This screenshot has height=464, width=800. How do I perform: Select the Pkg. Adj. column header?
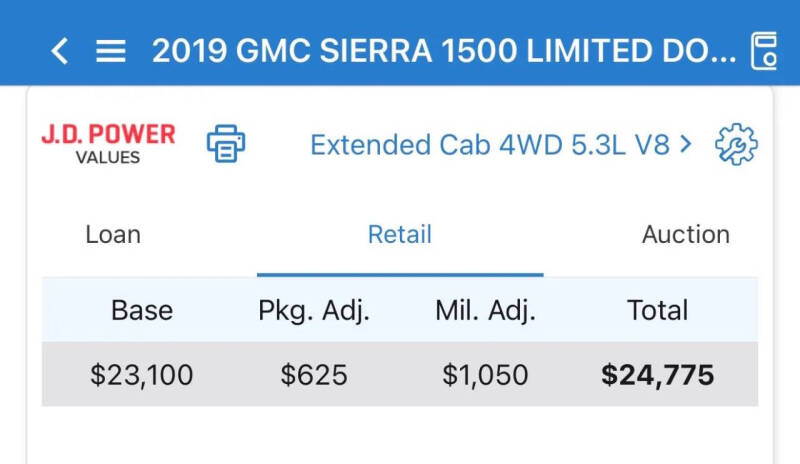[314, 311]
